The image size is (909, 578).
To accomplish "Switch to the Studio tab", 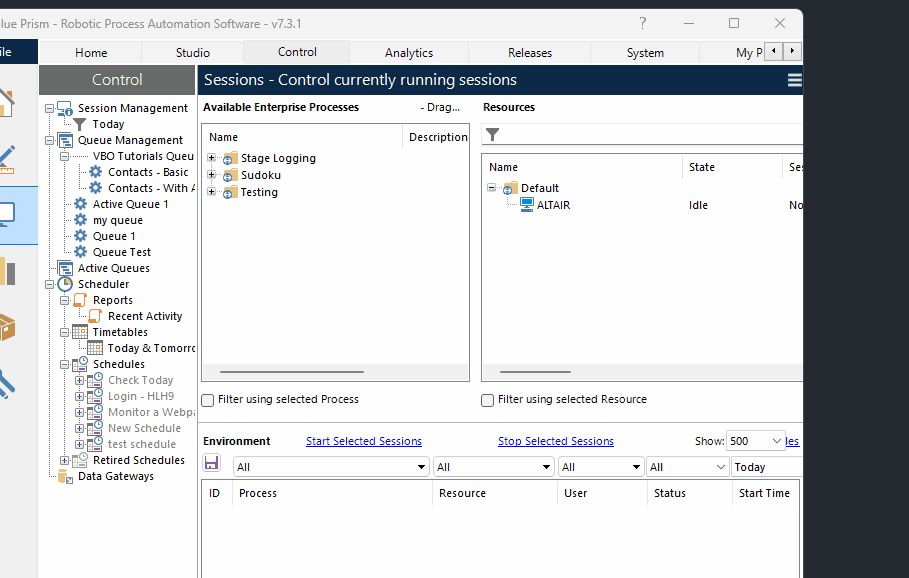I will (x=193, y=53).
